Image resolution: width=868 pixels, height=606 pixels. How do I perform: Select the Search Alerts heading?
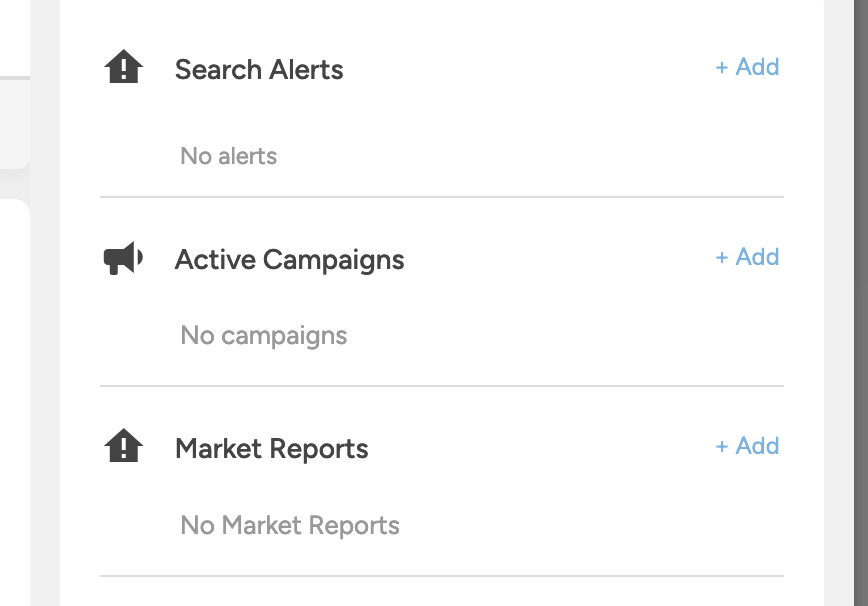pyautogui.click(x=259, y=70)
